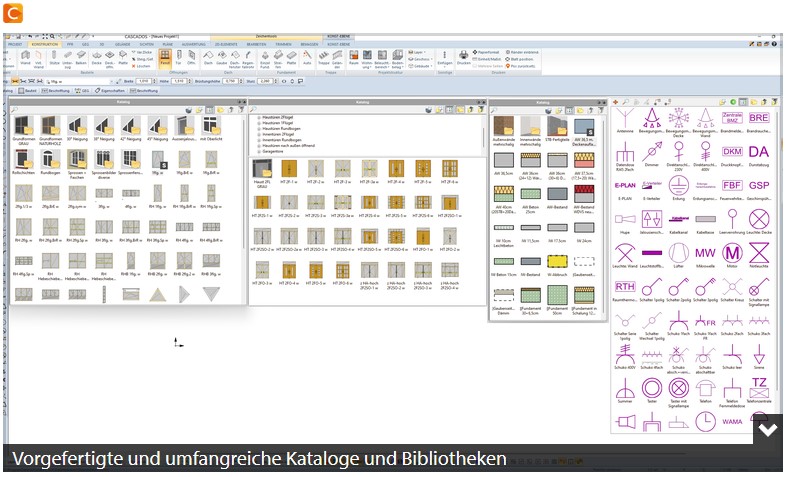Expand the Garagentore tree node
The image size is (786, 477).
click(259, 151)
